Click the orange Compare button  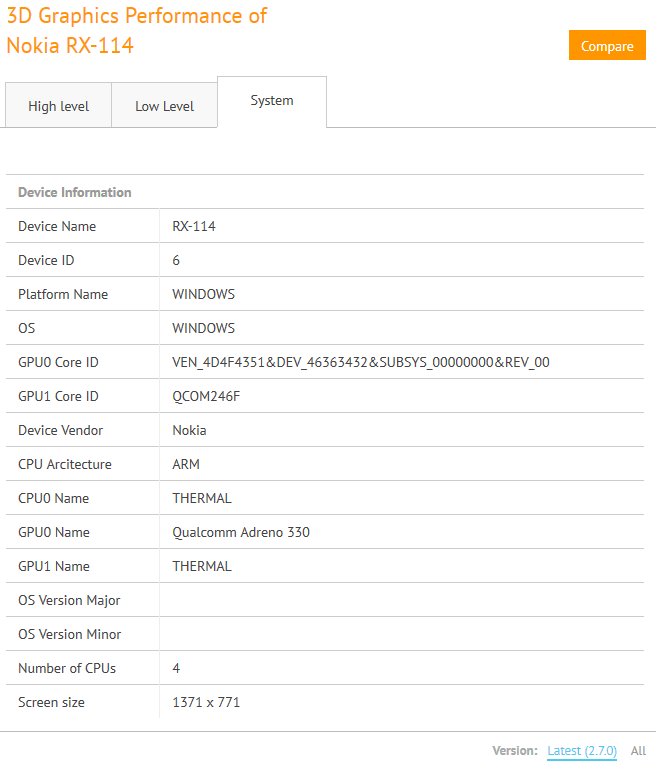[x=607, y=46]
